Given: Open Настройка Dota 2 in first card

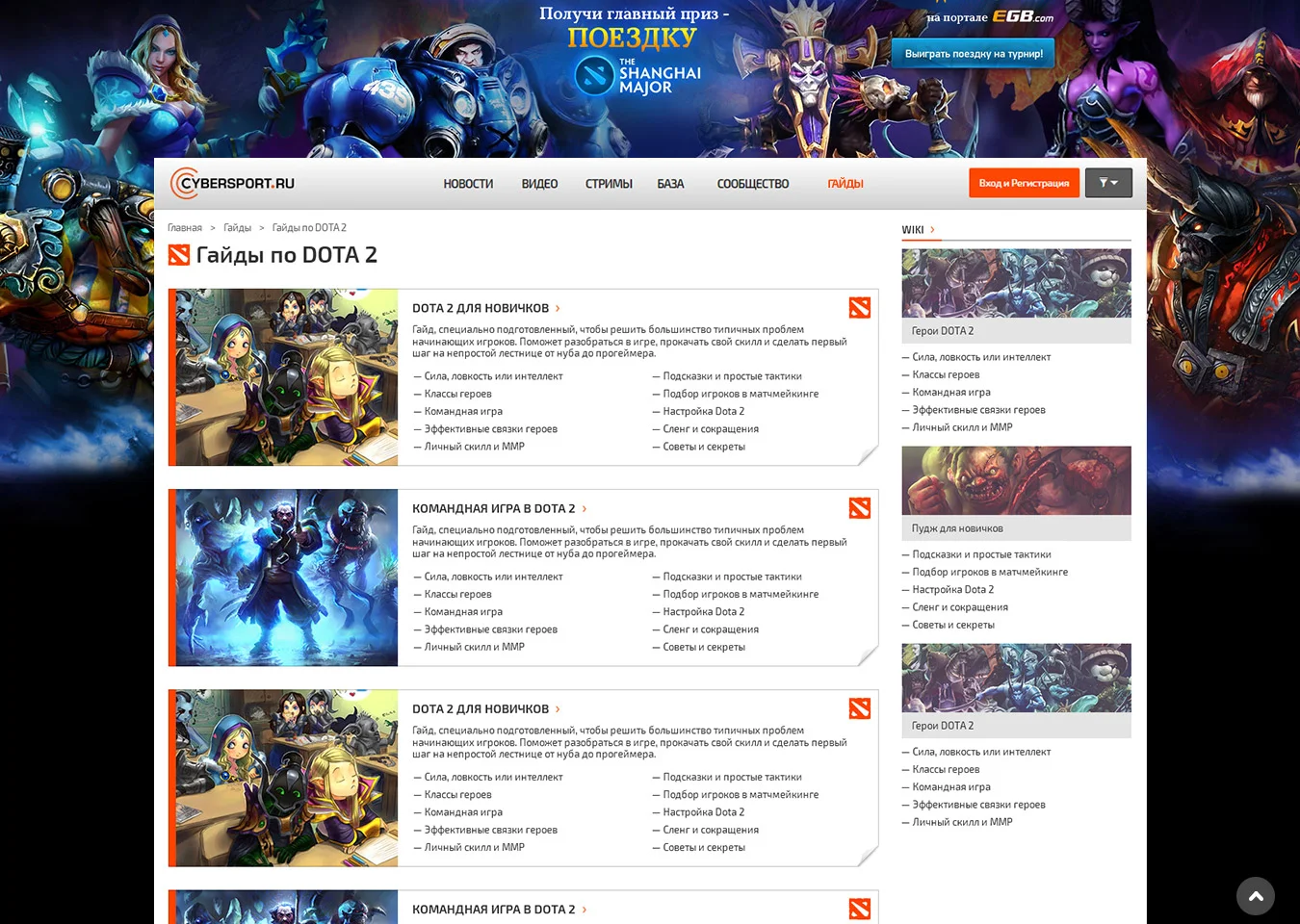Looking at the screenshot, I should tap(703, 411).
